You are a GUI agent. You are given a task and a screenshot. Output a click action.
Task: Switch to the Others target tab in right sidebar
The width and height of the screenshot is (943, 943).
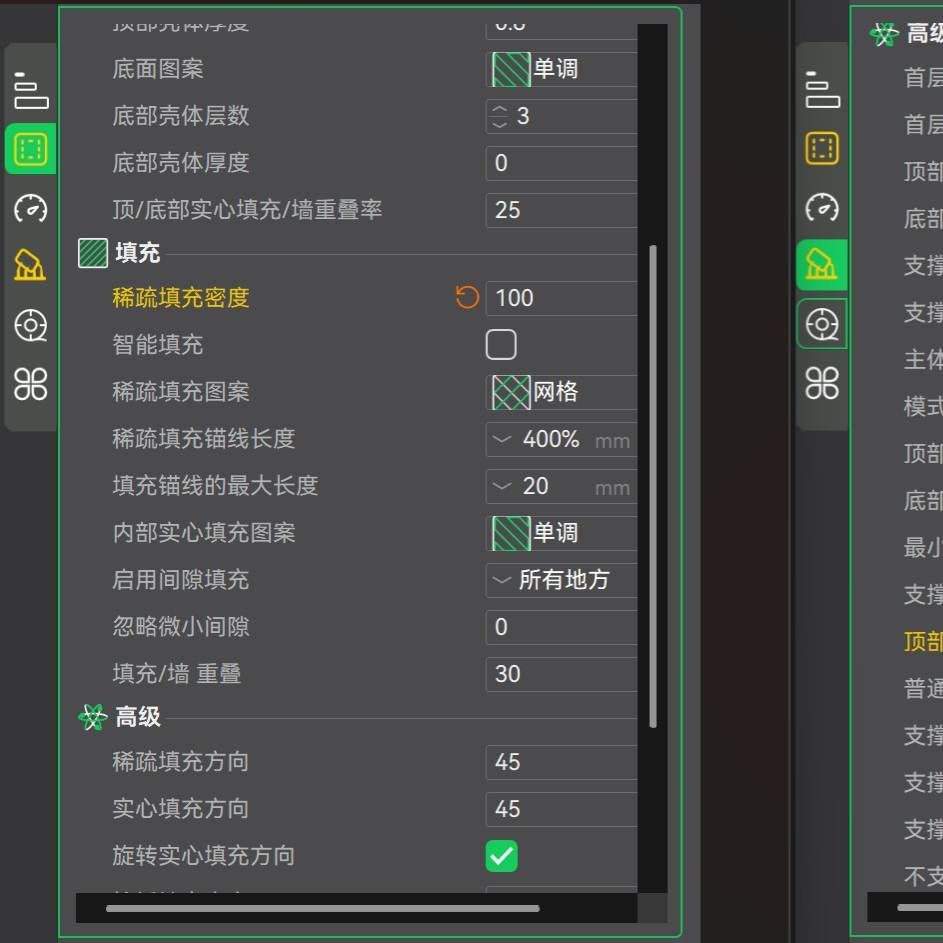(x=822, y=324)
